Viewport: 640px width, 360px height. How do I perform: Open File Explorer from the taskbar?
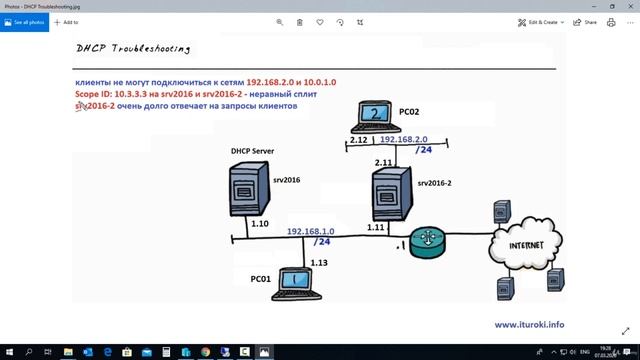click(x=68, y=352)
